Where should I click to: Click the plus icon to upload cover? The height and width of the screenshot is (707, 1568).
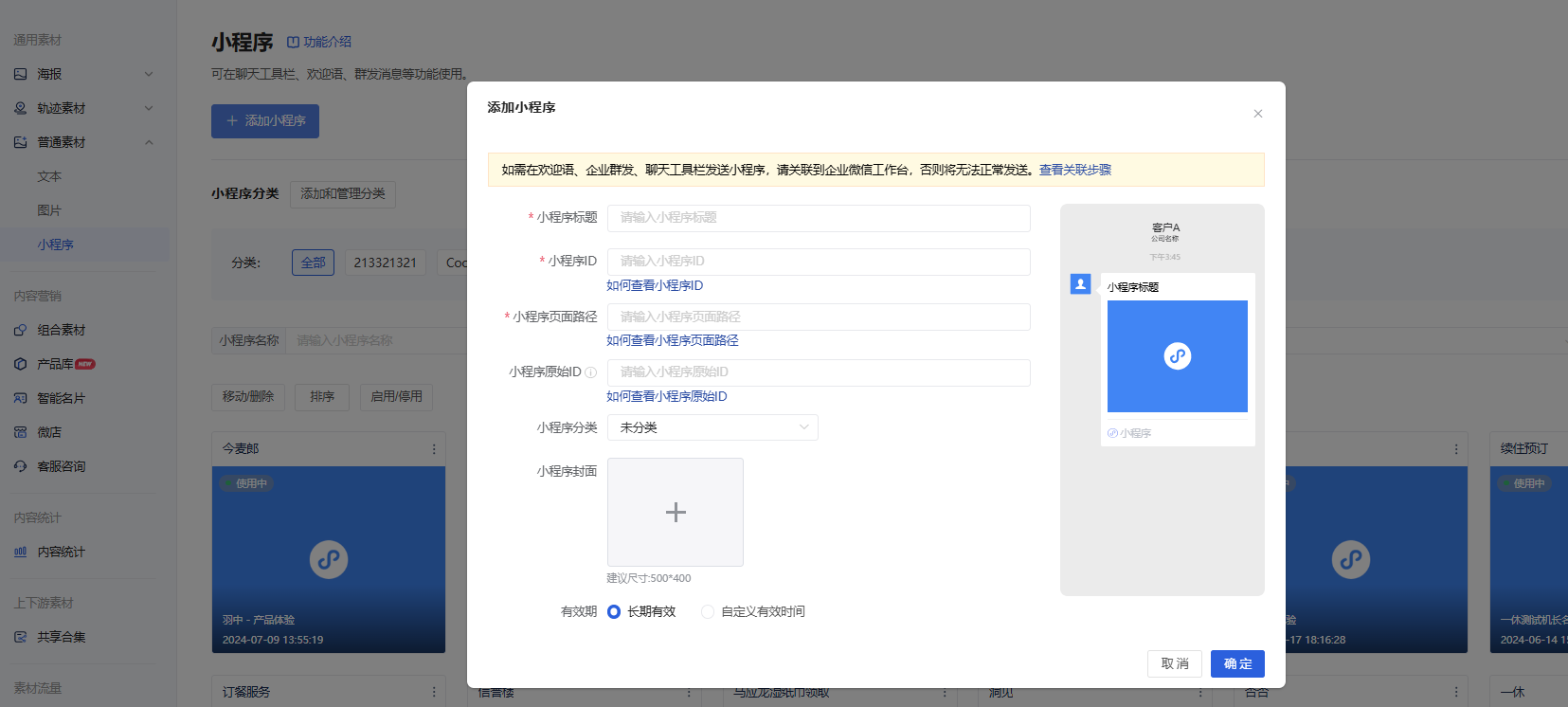click(x=676, y=513)
